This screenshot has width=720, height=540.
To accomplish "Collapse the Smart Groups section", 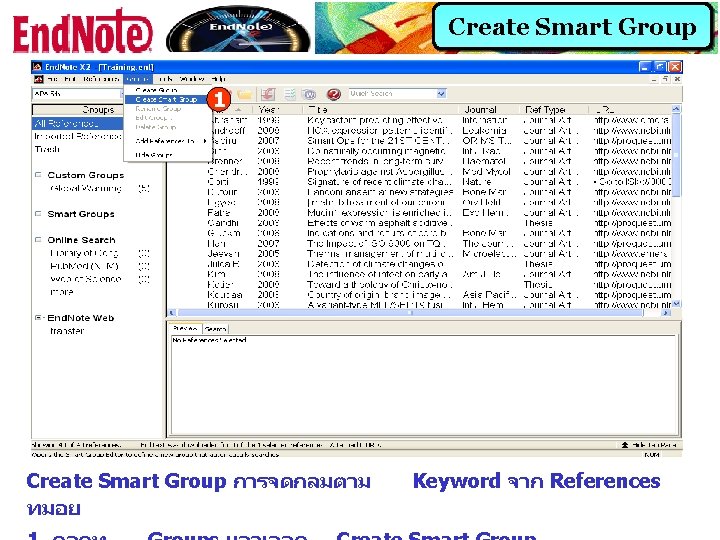I will (x=38, y=214).
